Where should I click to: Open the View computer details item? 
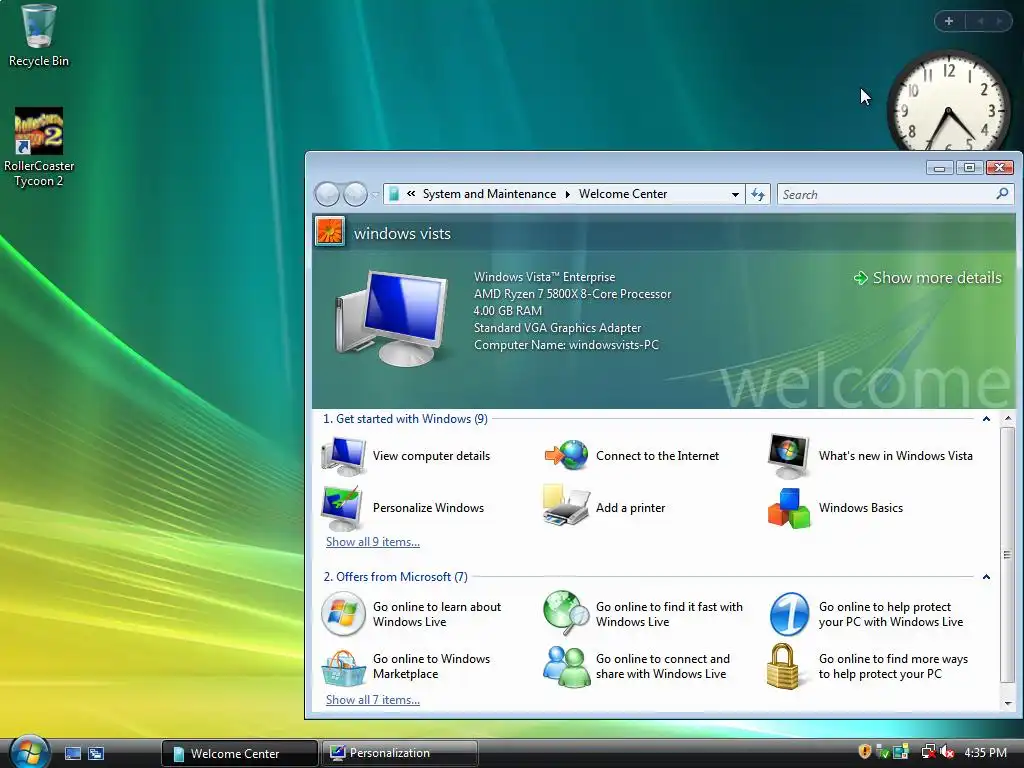[406, 456]
